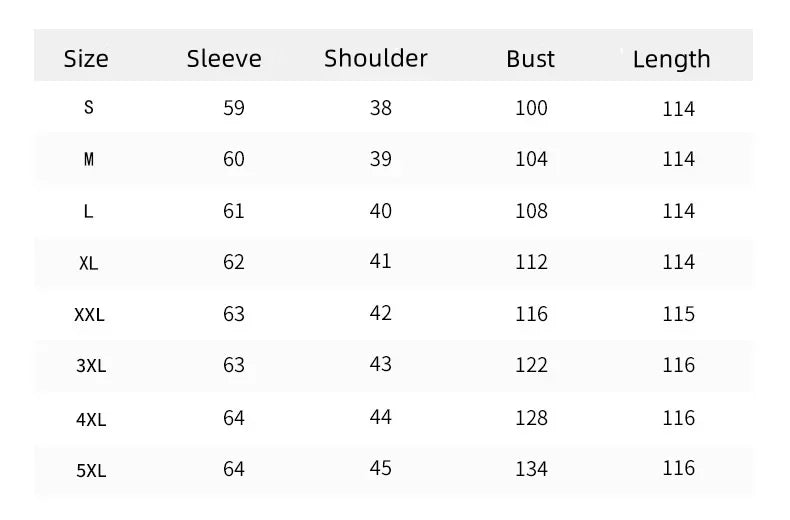Click sleeve value 59 for size S
Viewport: 790px width, 520px height.
[234, 108]
